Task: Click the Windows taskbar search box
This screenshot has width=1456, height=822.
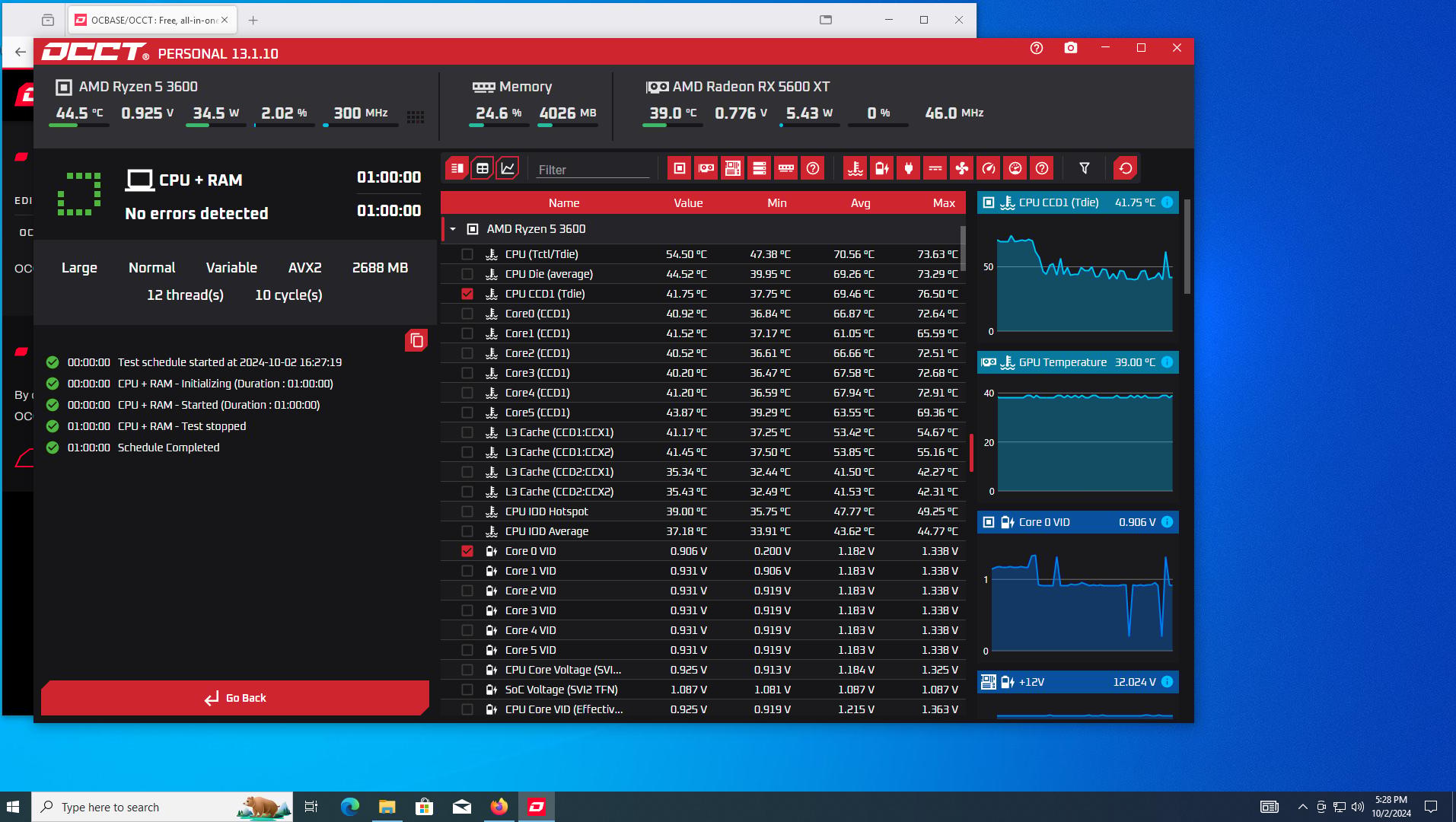Action: [162, 807]
